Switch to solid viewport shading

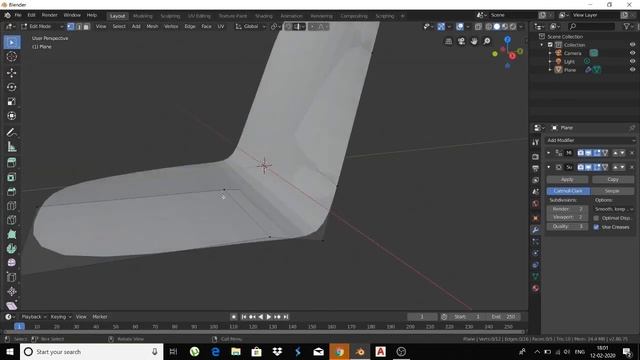[x=497, y=27]
